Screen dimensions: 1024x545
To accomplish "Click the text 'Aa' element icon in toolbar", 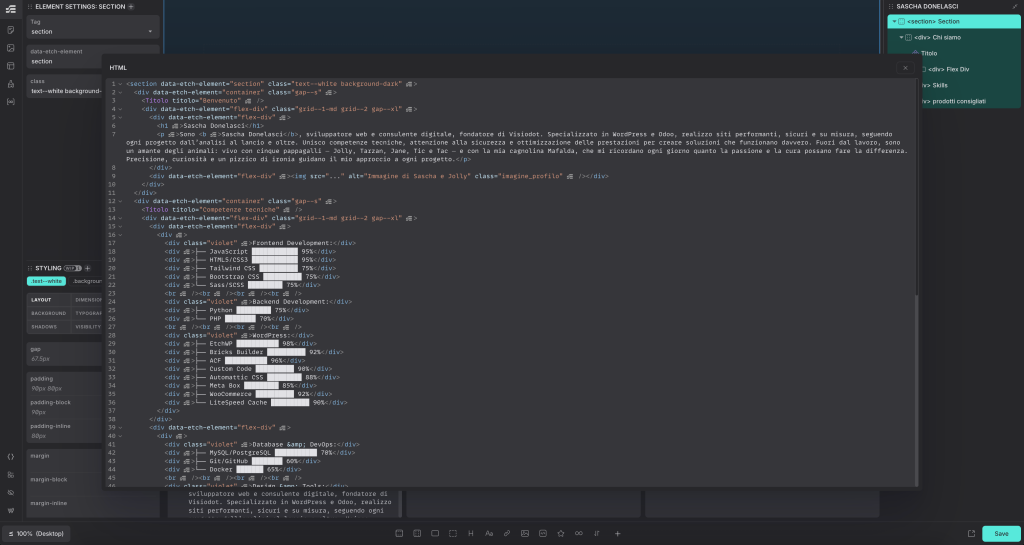I will tap(489, 533).
